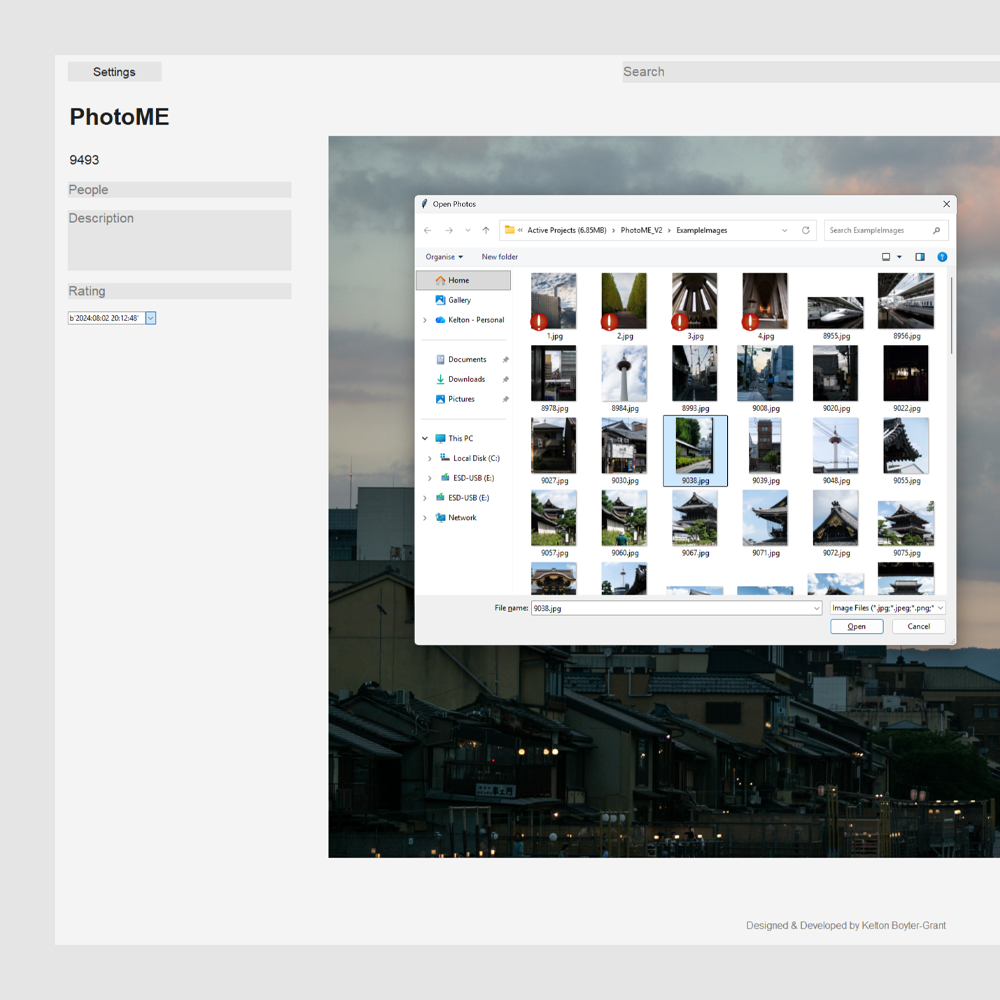Refresh the ExampleImages folder listing
1000x1000 pixels.
[x=805, y=231]
